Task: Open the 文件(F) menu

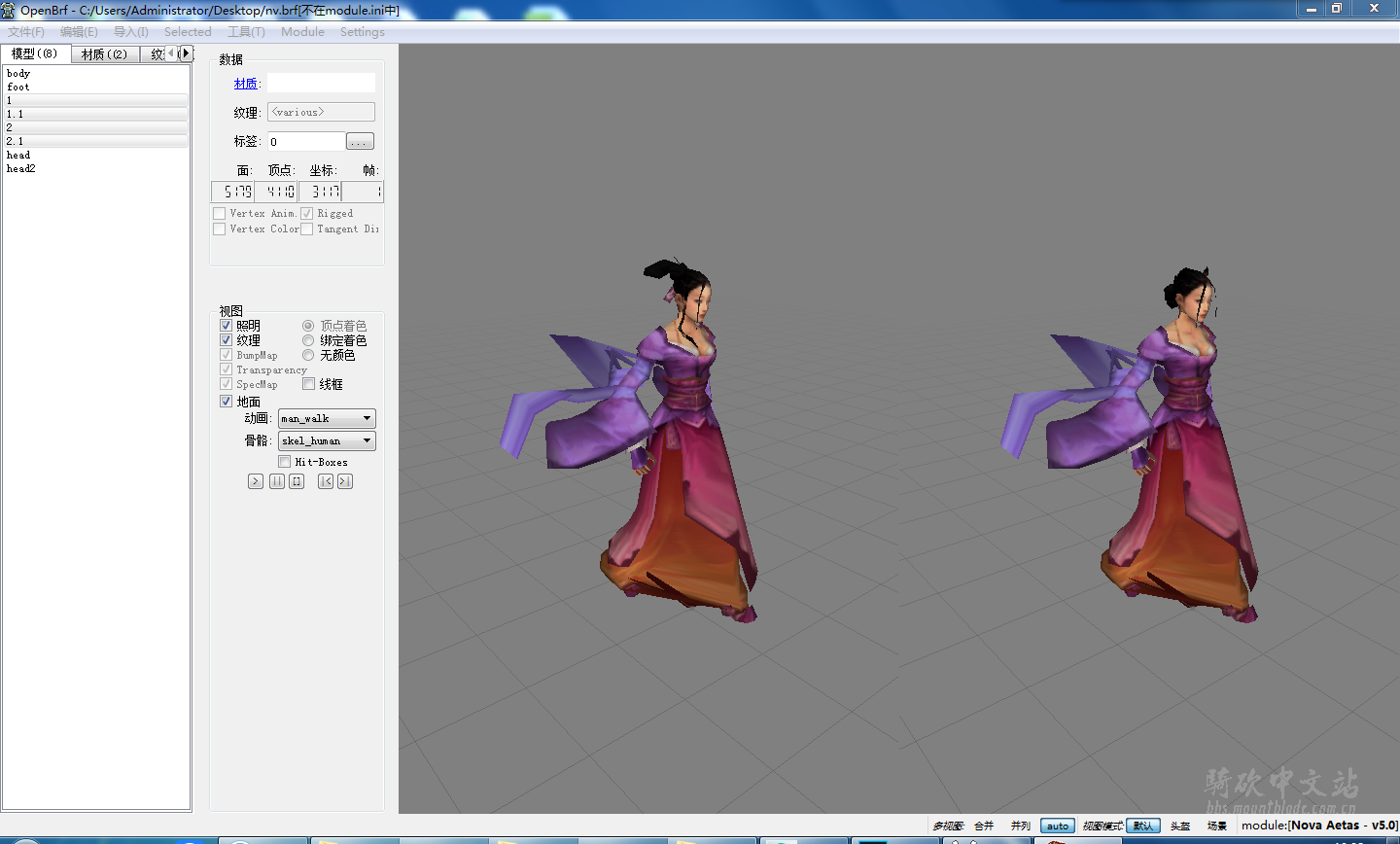Action: coord(26,32)
